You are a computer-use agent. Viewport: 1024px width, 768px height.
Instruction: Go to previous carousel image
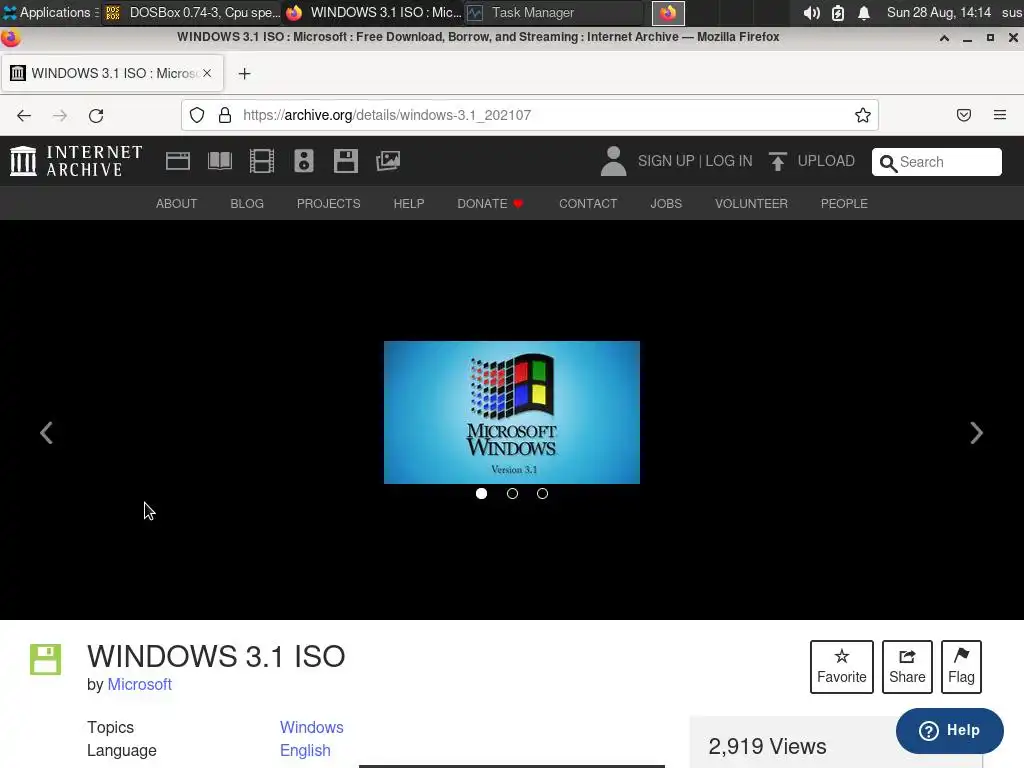pyautogui.click(x=46, y=433)
